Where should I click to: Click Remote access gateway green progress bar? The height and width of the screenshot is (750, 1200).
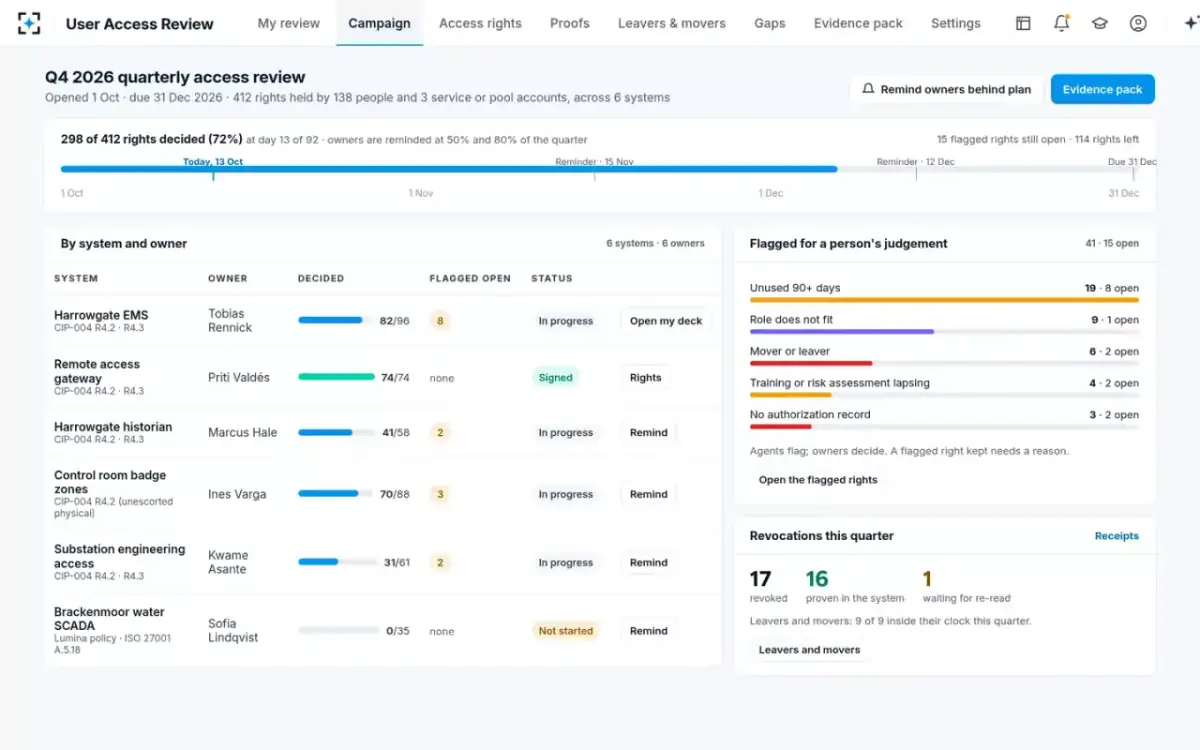coord(336,377)
